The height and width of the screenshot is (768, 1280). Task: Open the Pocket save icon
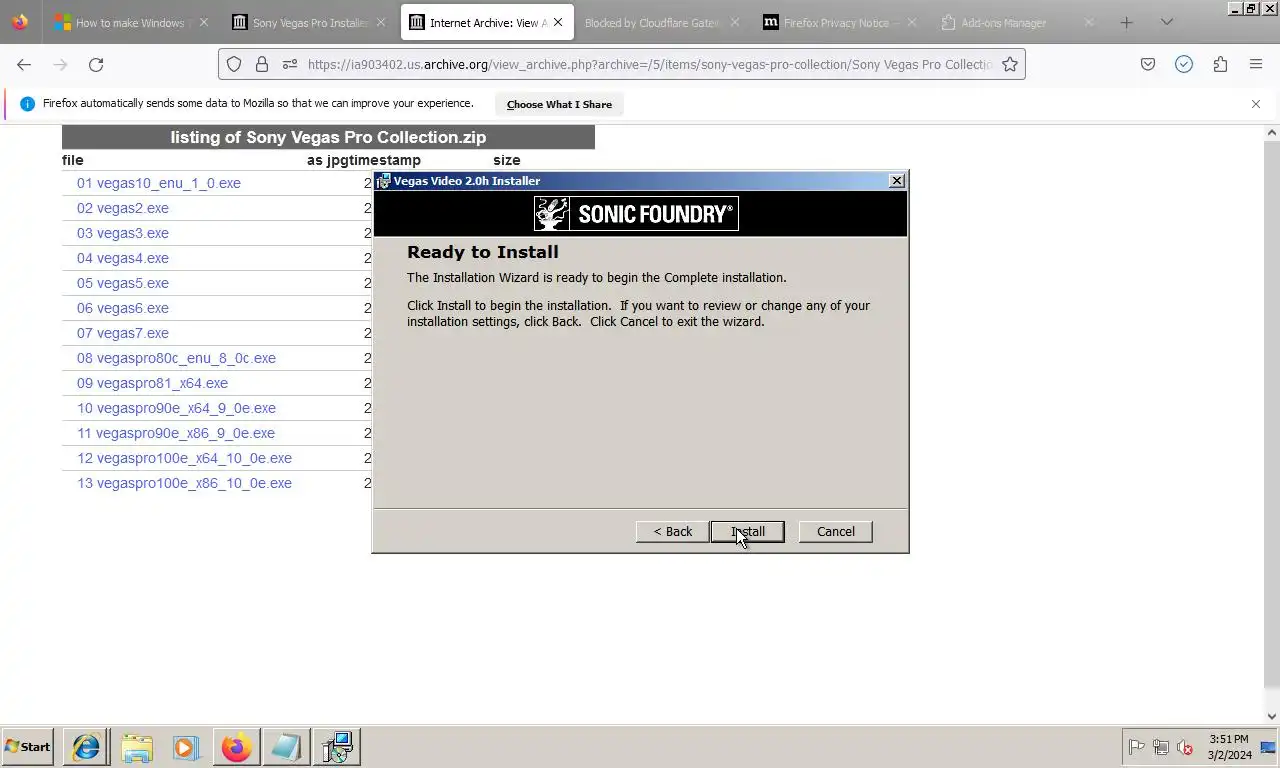pyautogui.click(x=1148, y=64)
